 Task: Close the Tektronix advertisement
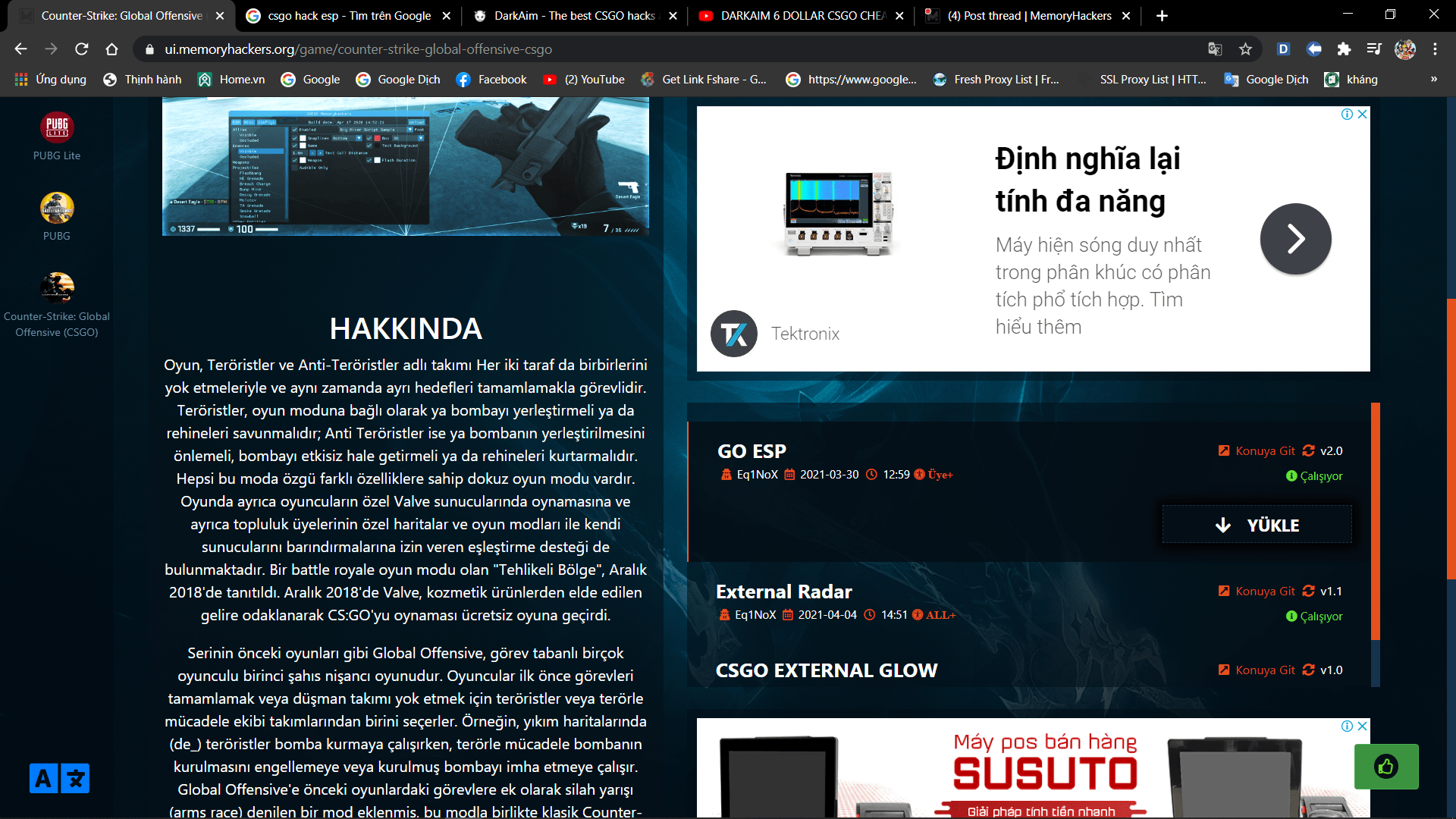(1362, 114)
